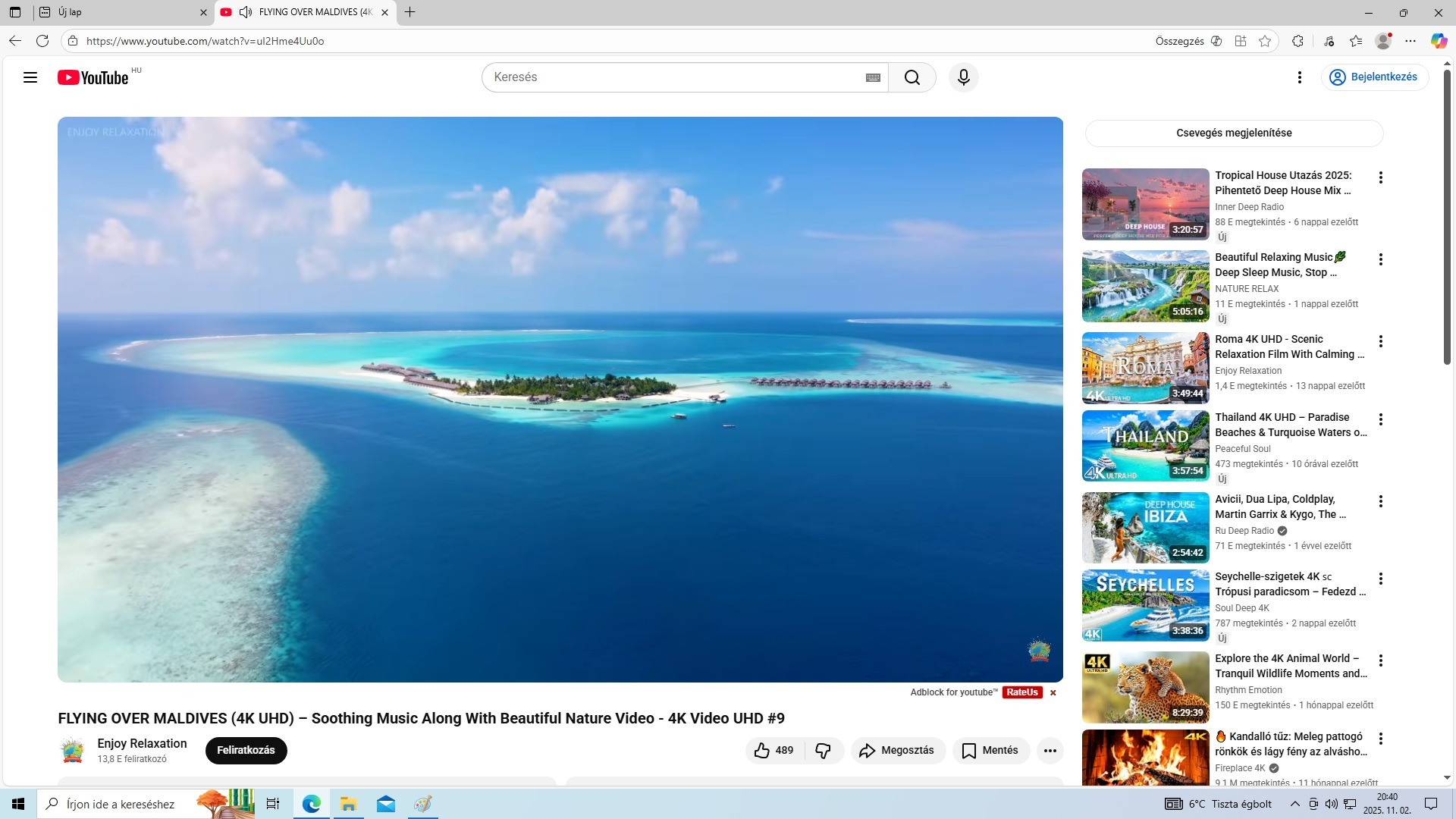
Task: Start voice search with the microphone
Action: pos(963,77)
